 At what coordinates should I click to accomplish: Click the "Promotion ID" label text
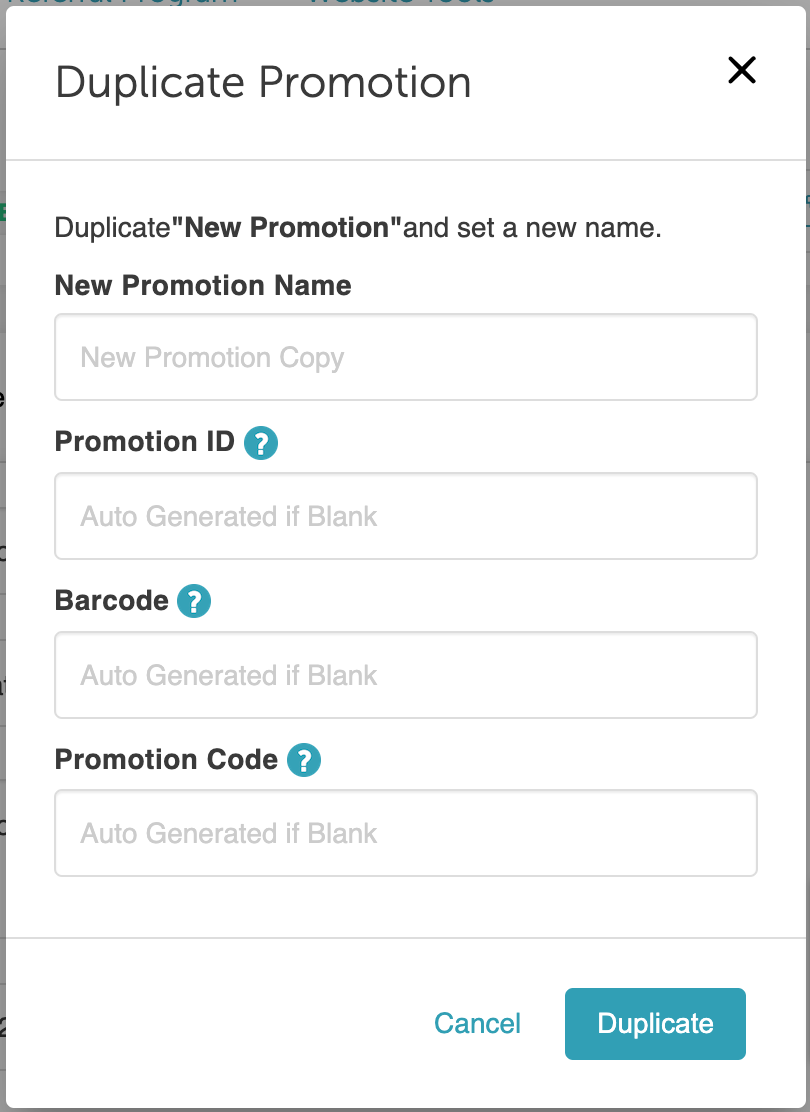[x=144, y=442]
